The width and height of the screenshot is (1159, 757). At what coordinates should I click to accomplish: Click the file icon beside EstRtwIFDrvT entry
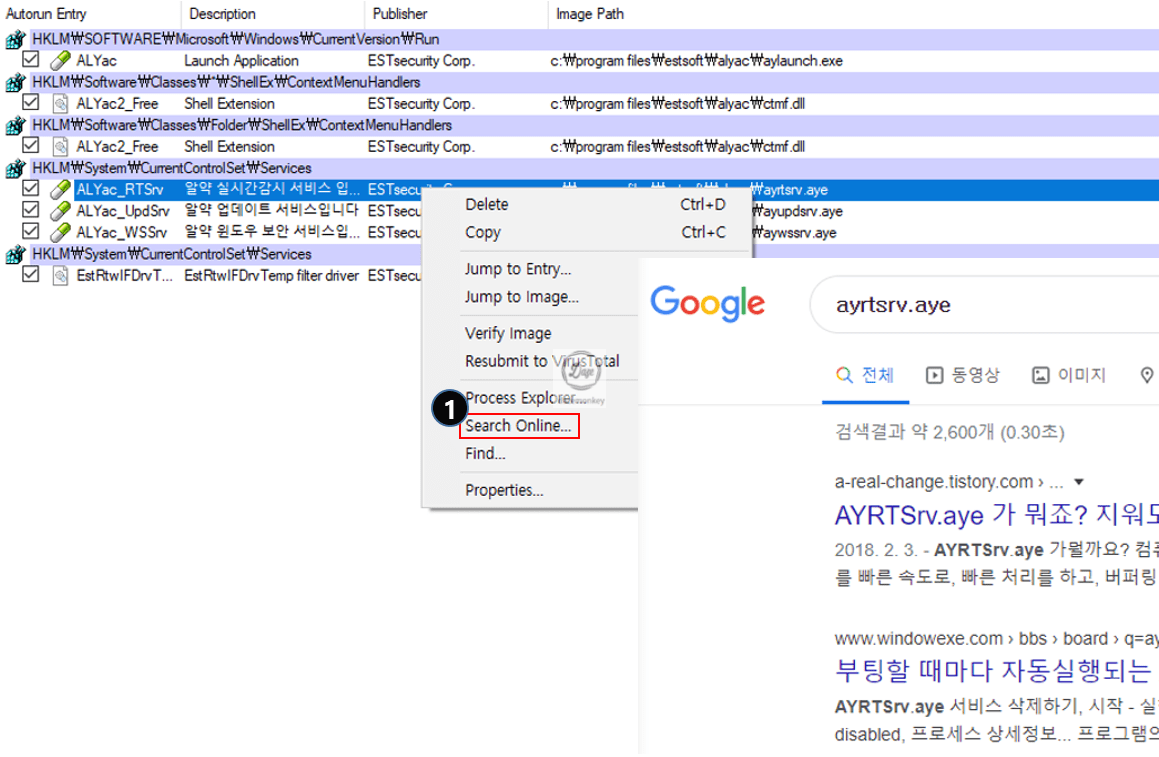click(x=61, y=276)
